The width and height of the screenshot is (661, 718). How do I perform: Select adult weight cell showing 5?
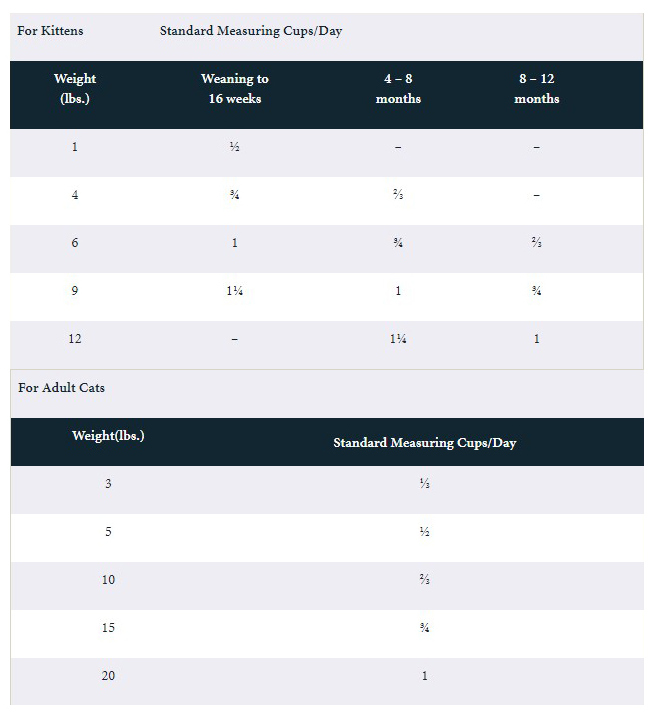(x=108, y=532)
